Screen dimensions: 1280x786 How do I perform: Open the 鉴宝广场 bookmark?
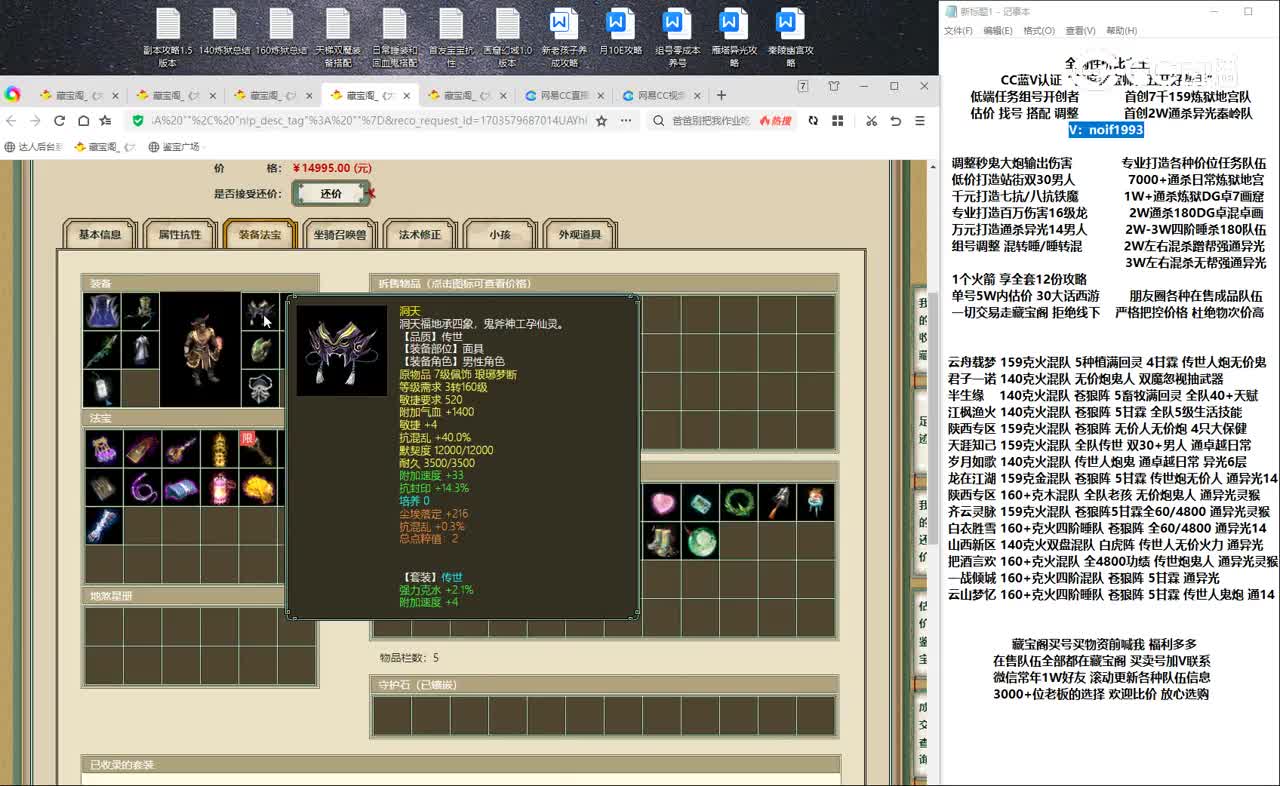[175, 147]
